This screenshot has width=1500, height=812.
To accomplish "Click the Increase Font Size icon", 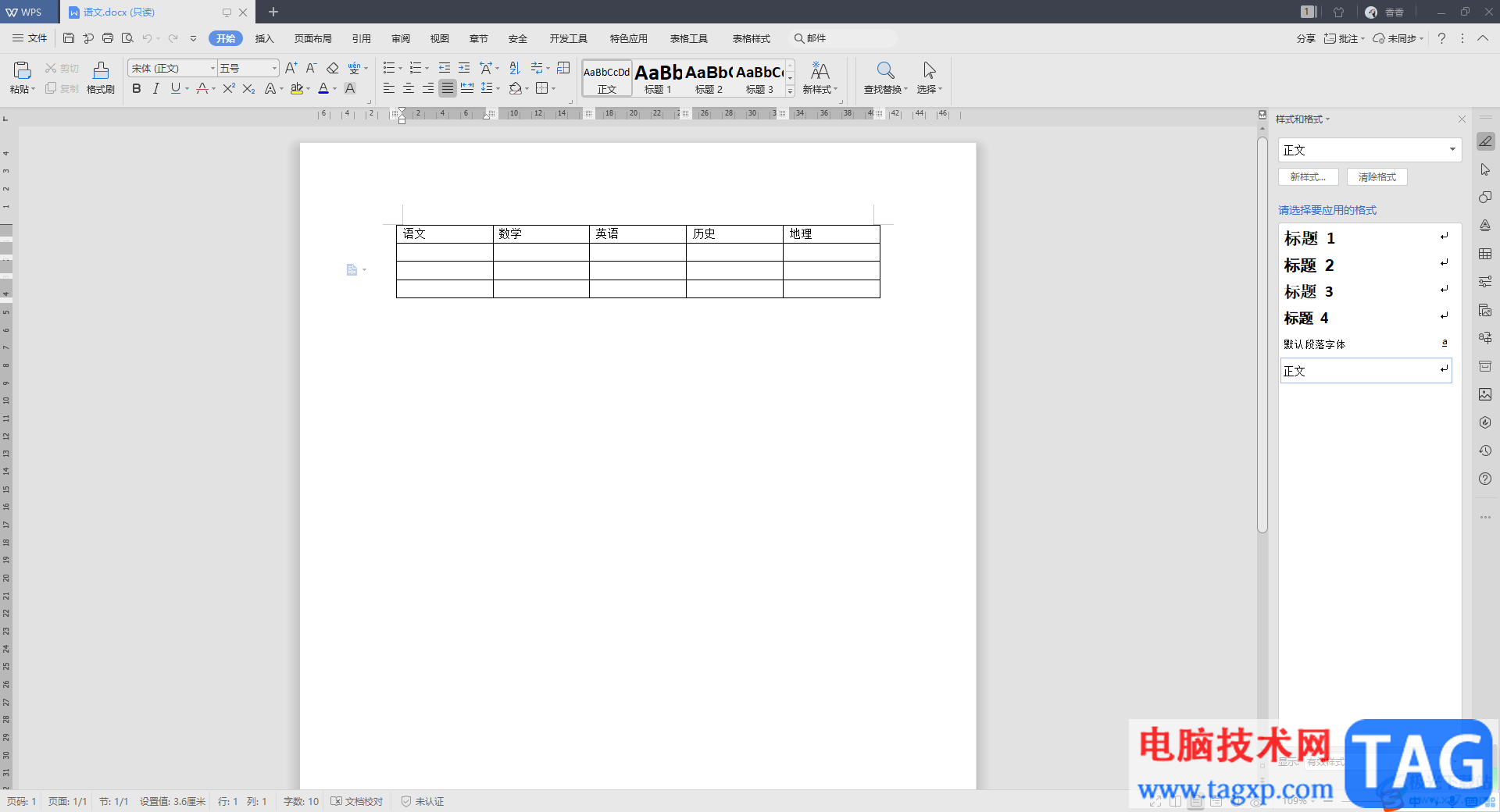I will (291, 68).
